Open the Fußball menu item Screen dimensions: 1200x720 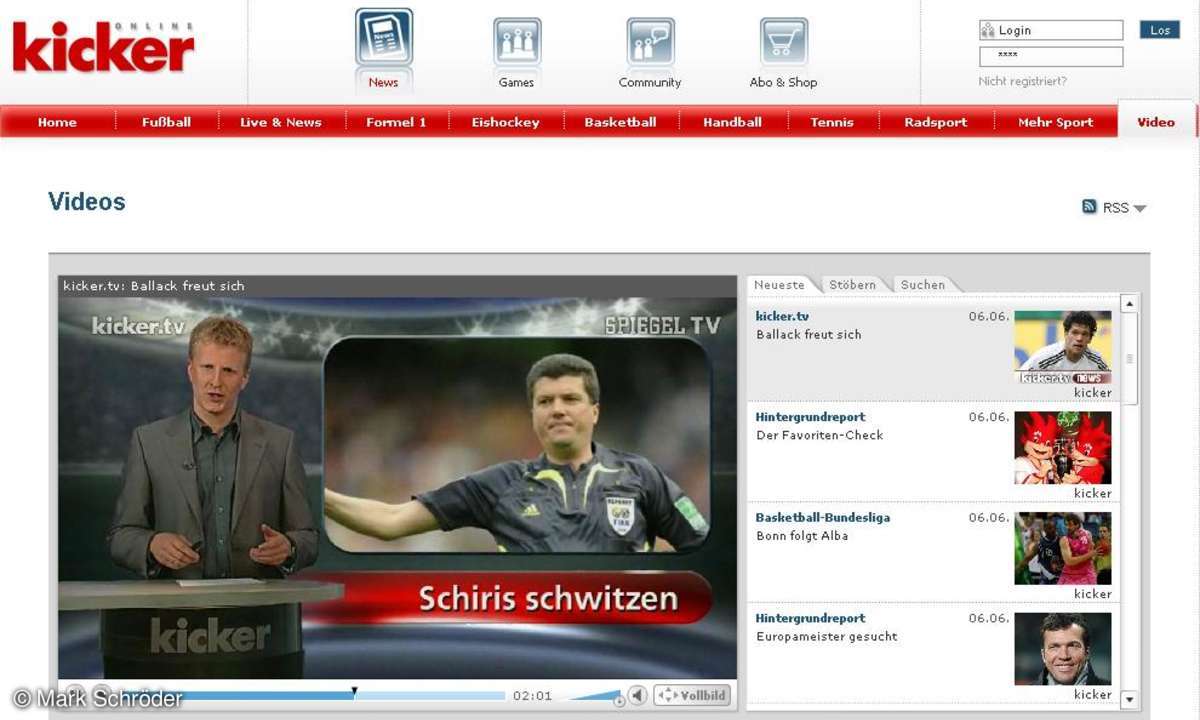tap(167, 122)
